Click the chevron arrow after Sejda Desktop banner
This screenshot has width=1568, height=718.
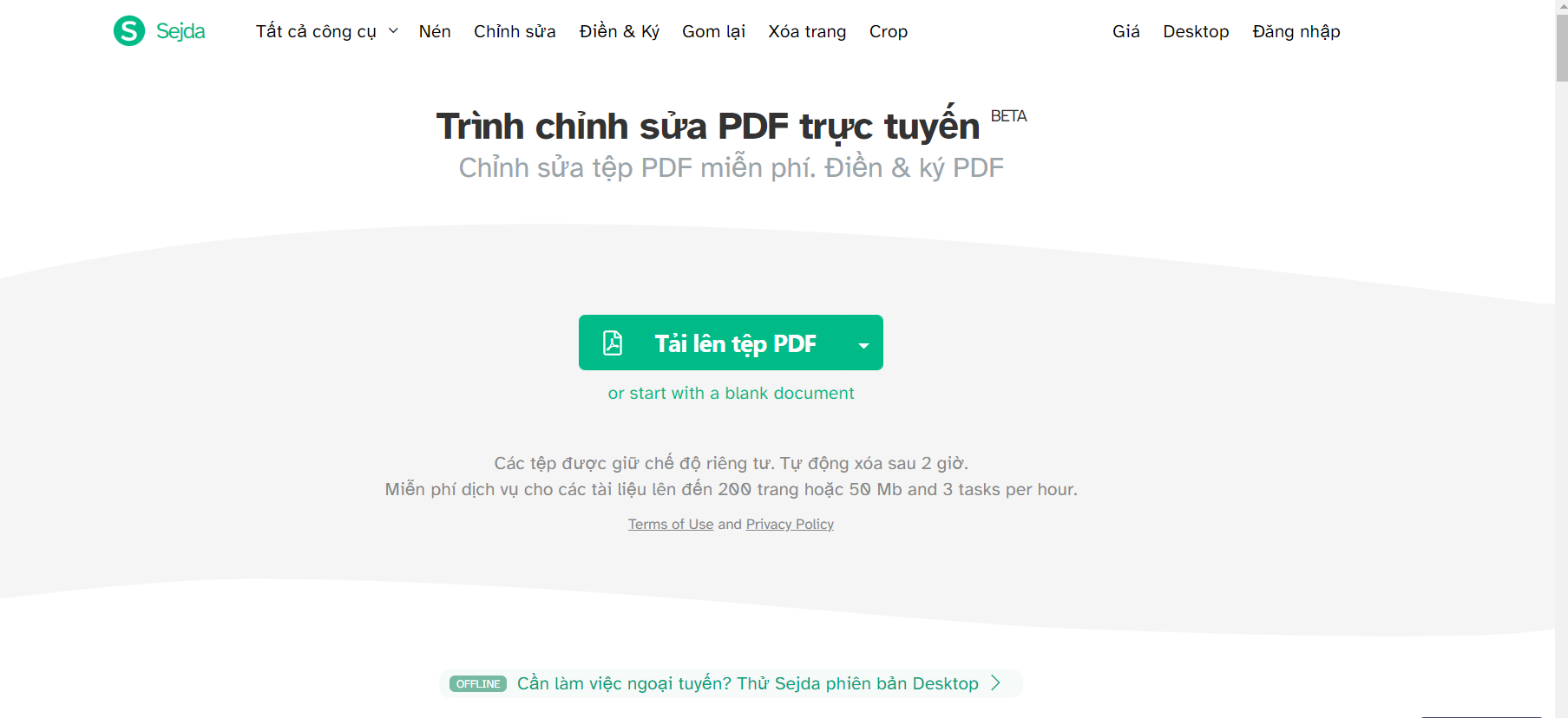pyautogui.click(x=995, y=683)
